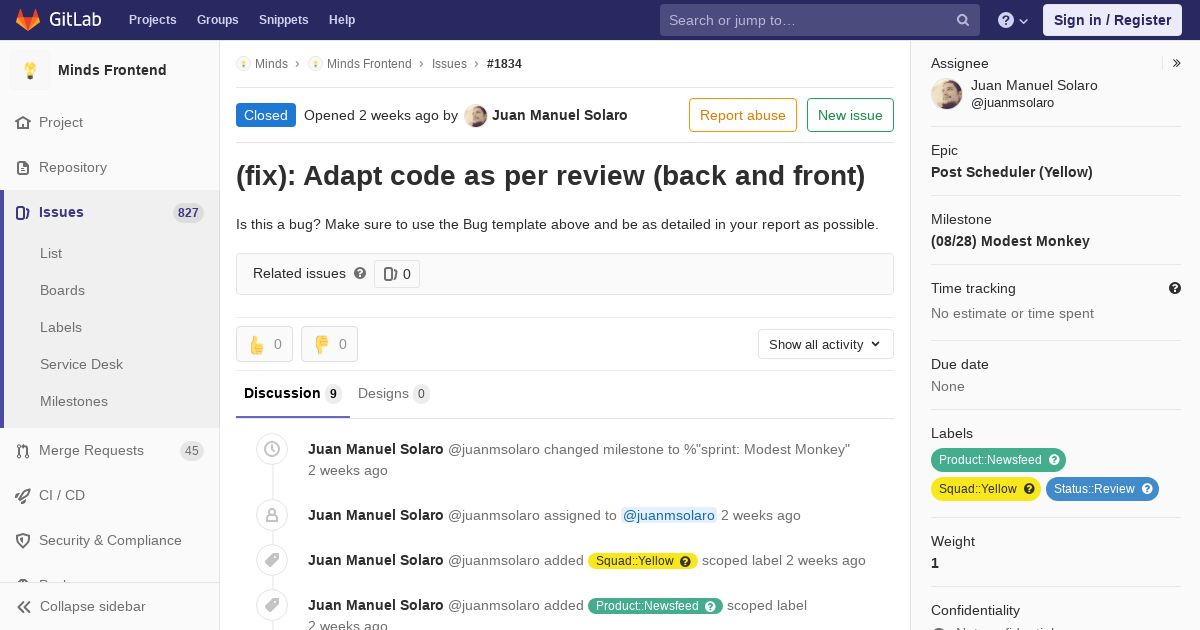Open Boards in the sidebar

[62, 290]
